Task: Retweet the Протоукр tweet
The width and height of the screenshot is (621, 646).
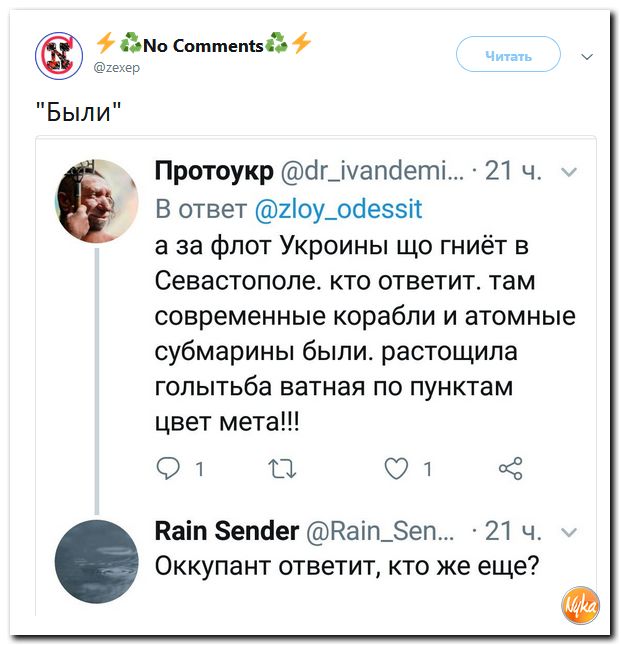Action: [282, 469]
